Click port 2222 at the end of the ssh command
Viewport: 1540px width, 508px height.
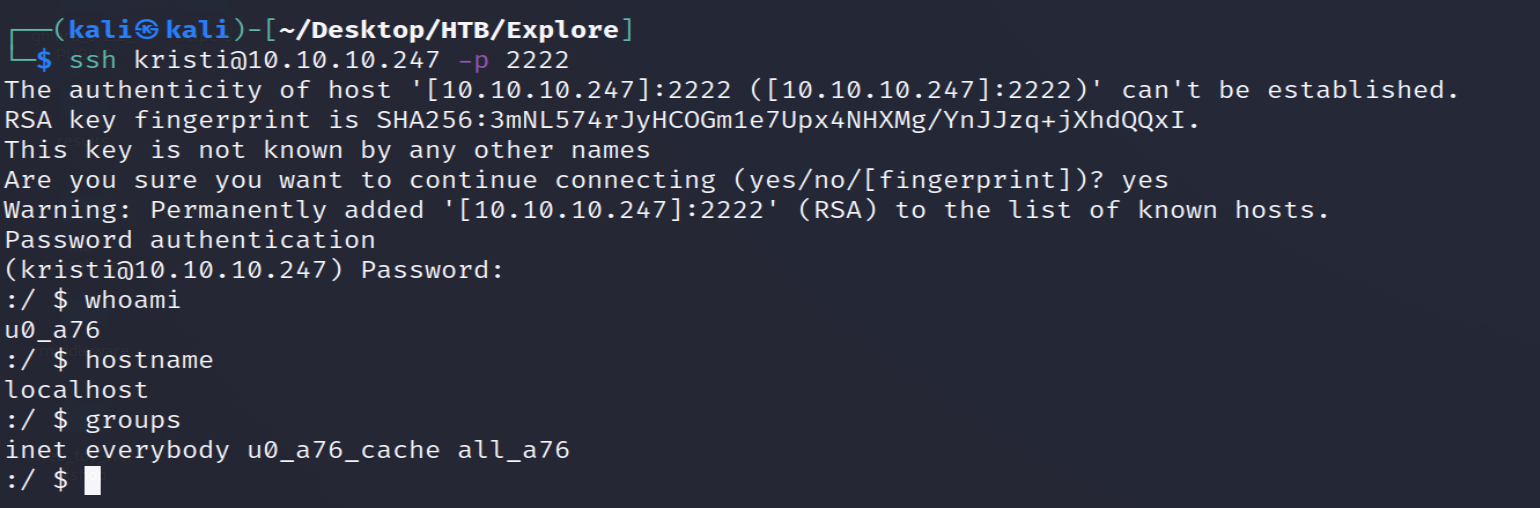click(537, 60)
